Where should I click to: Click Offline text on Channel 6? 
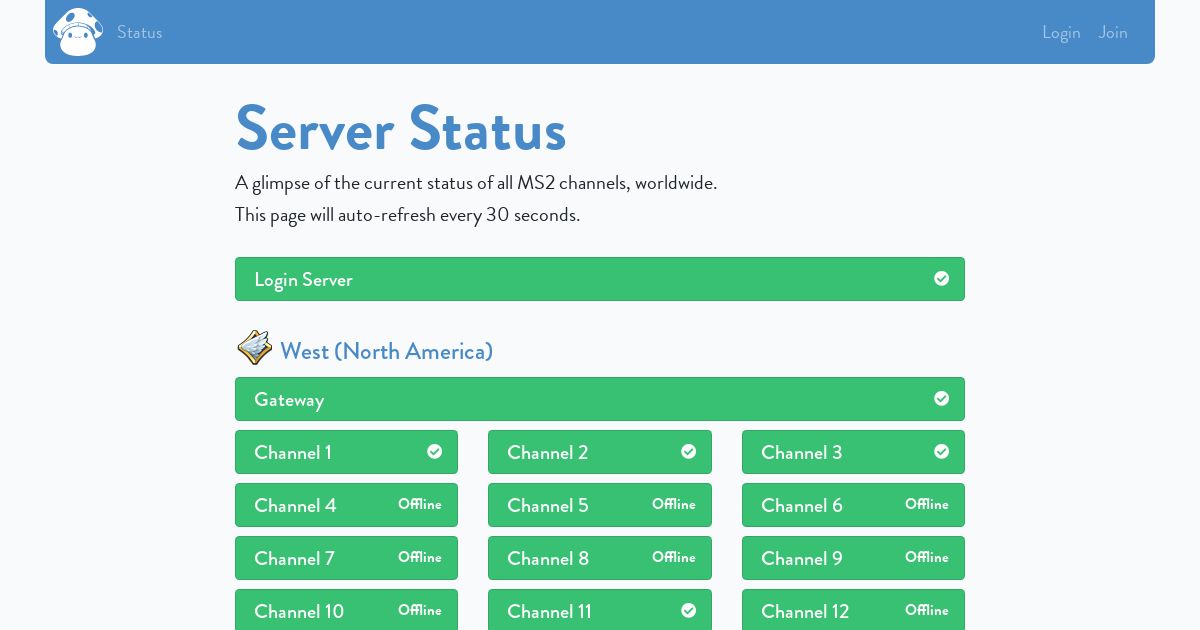[927, 504]
